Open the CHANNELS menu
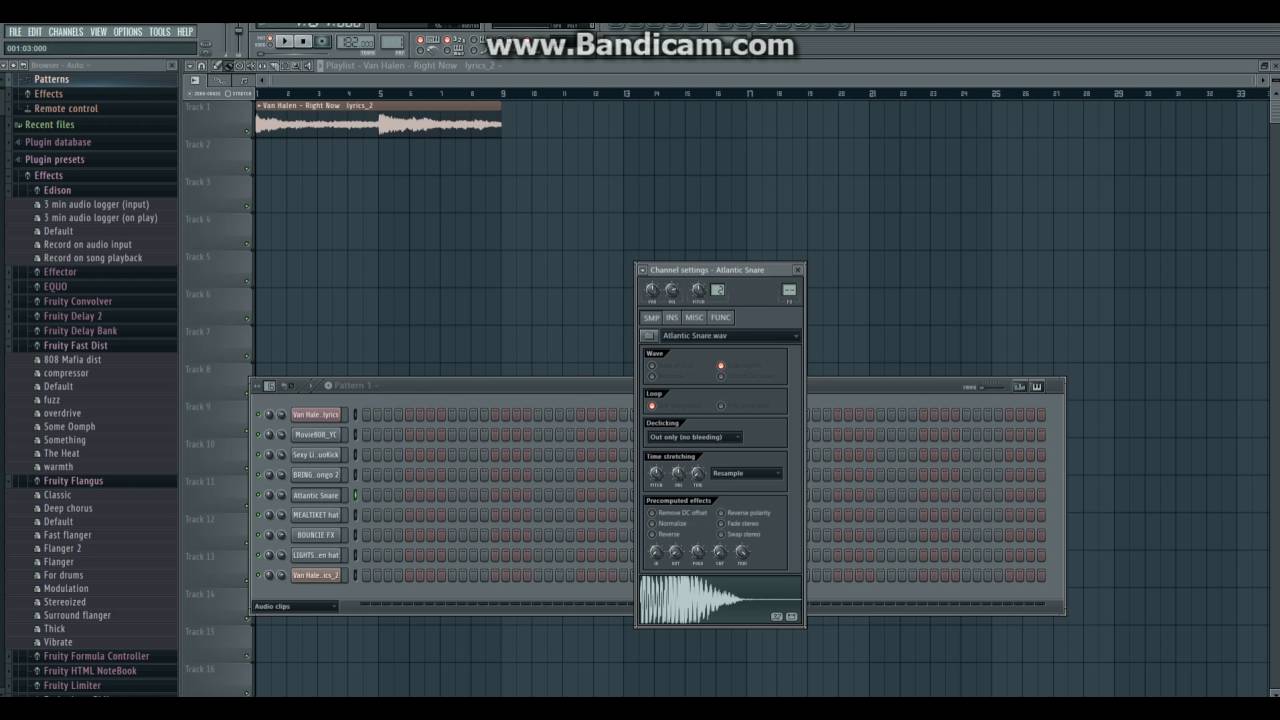This screenshot has width=1280, height=720. 66,32
